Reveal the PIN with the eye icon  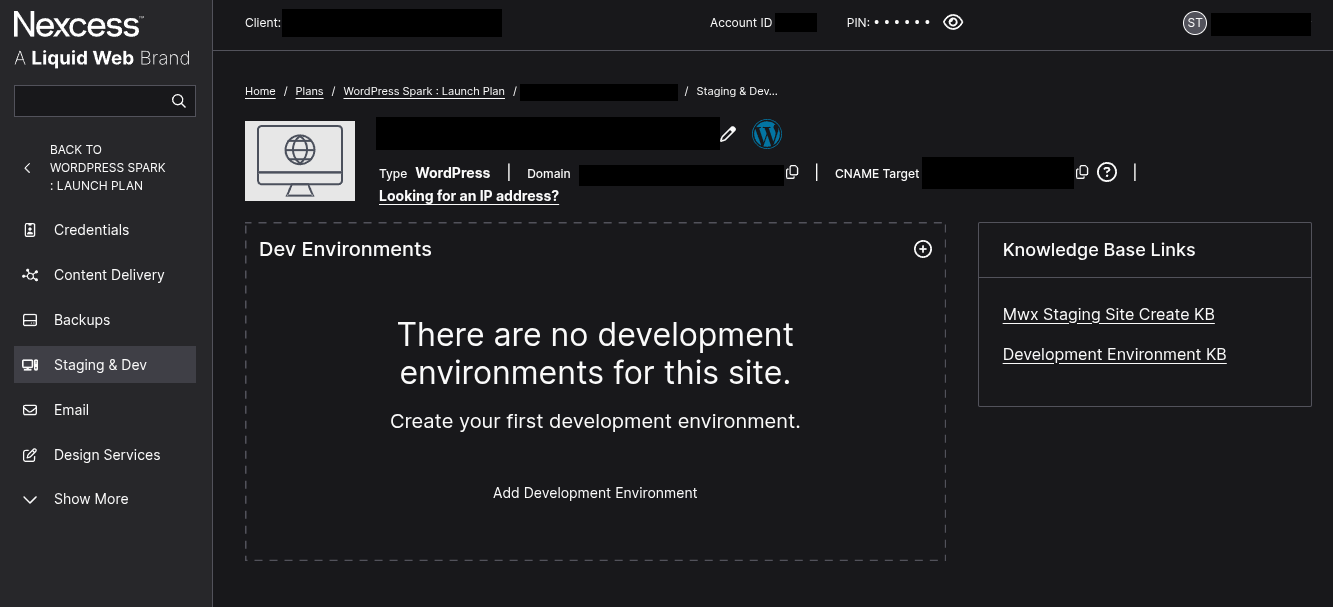pyautogui.click(x=953, y=22)
